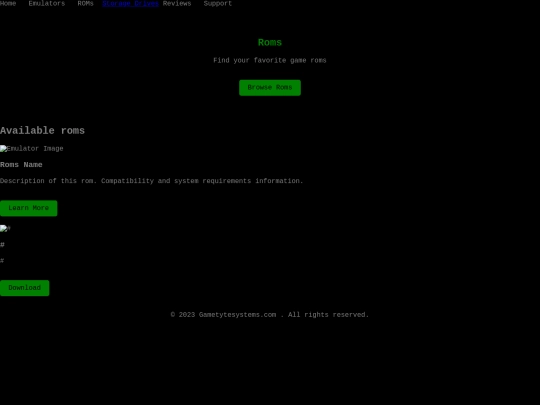
Task: Click the Download button
Action: [x=24, y=288]
